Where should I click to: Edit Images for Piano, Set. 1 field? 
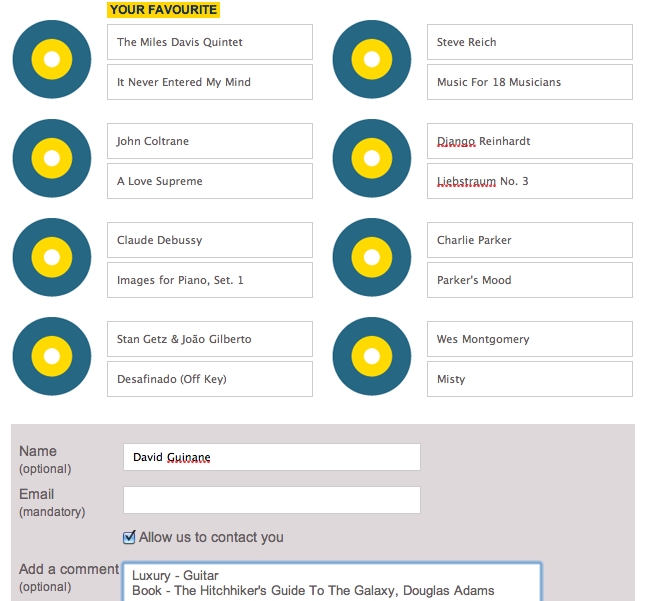pyautogui.click(x=210, y=280)
